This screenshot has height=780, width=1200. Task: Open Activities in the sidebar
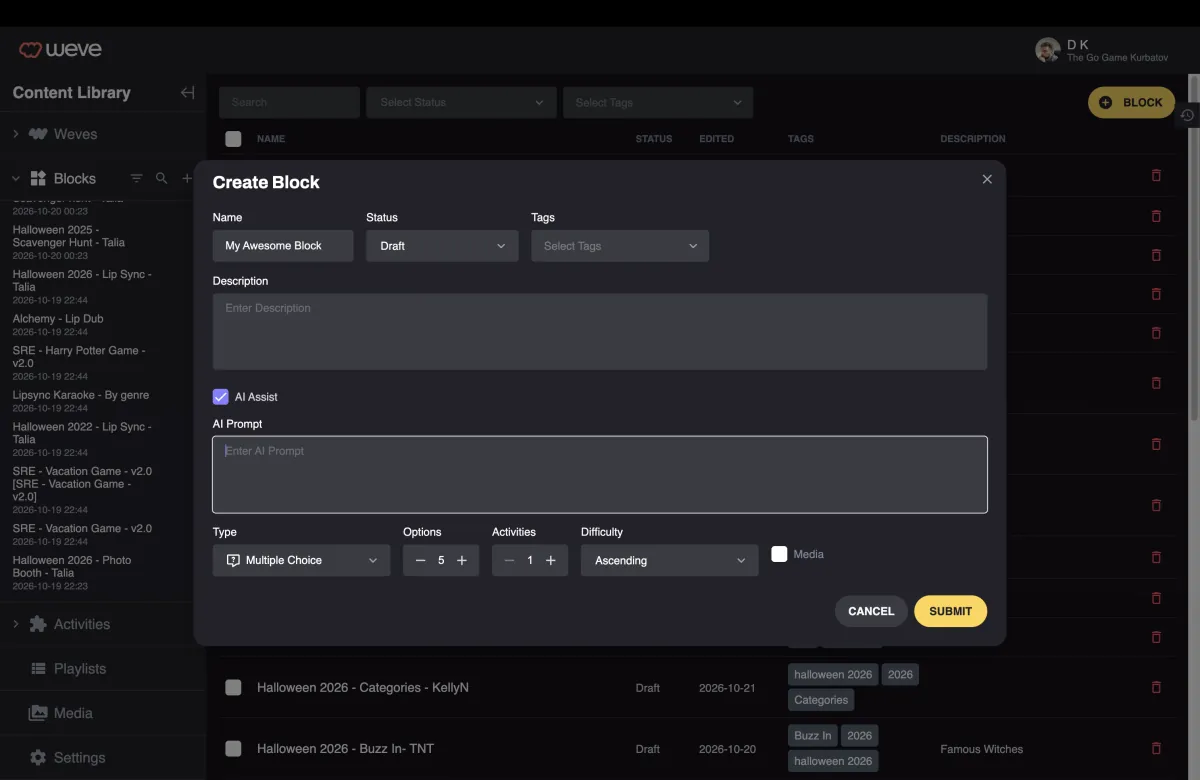click(x=82, y=624)
